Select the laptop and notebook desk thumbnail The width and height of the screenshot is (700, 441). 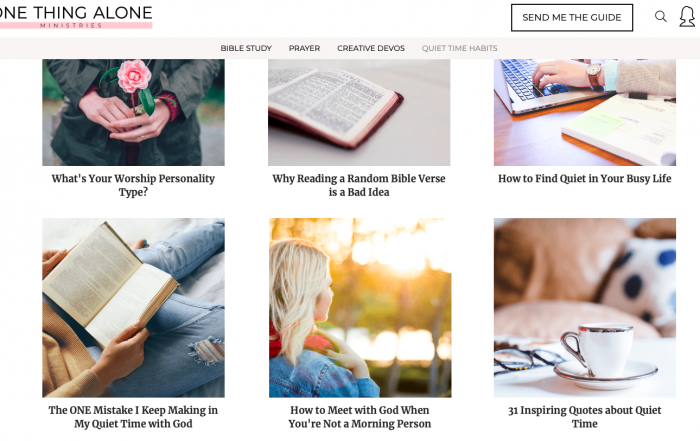[585, 112]
